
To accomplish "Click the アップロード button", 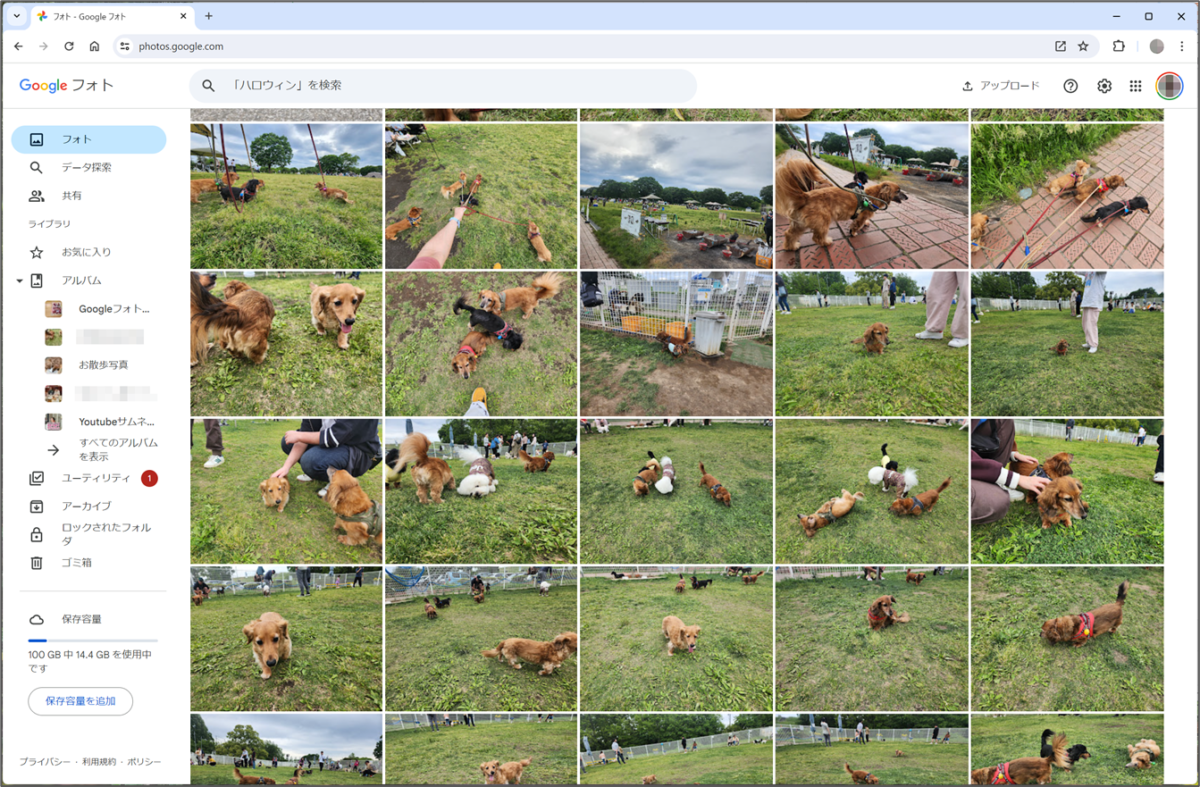I will (x=1000, y=86).
